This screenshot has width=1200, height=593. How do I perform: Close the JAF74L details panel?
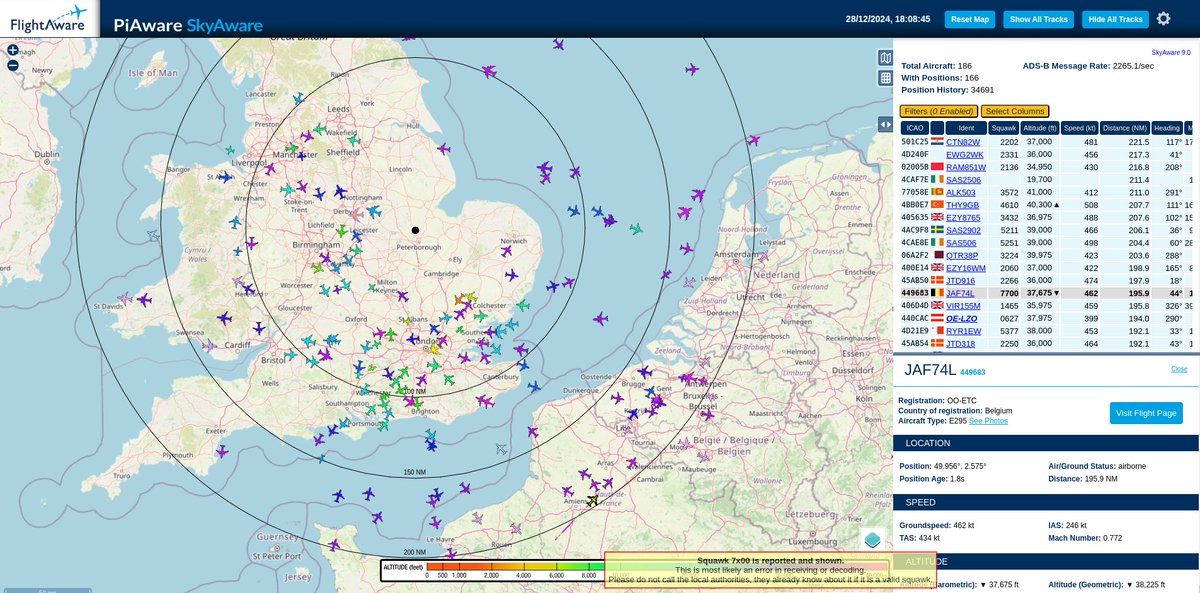point(1179,369)
